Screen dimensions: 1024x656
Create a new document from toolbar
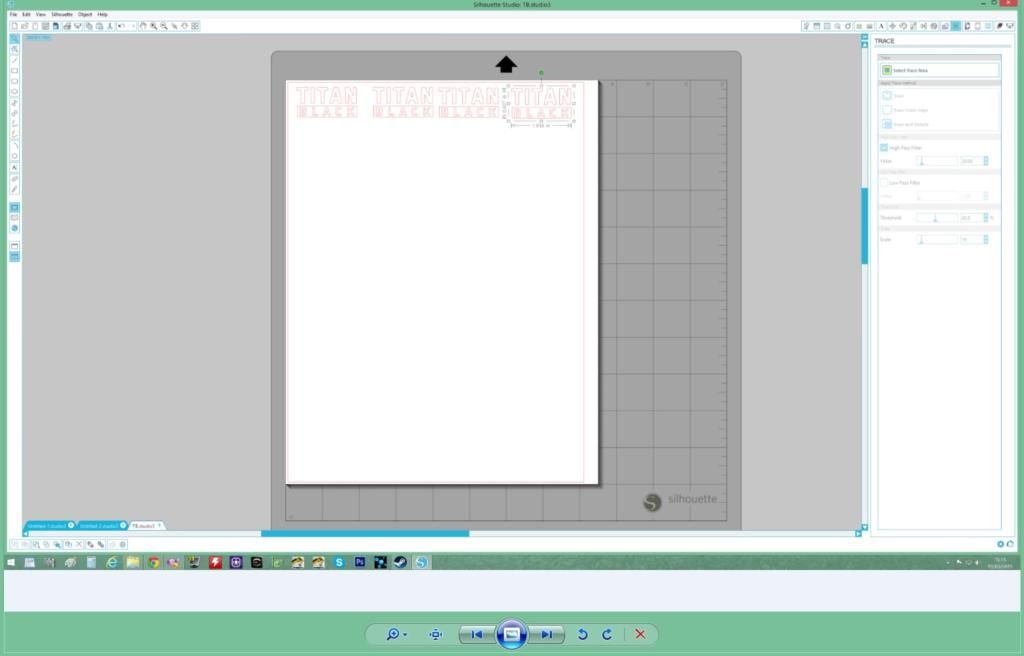click(14, 26)
